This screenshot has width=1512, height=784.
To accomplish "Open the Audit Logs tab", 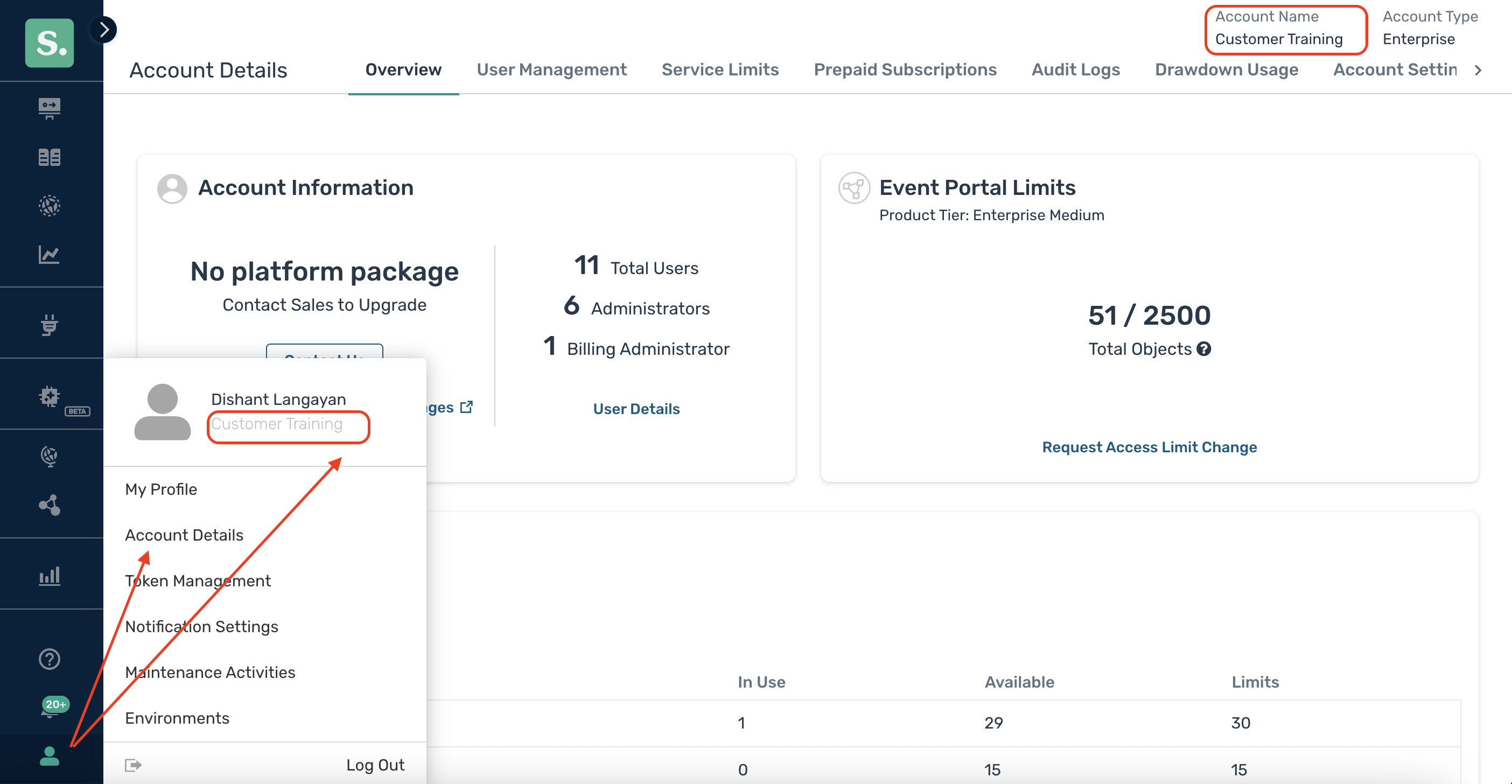I will (1075, 69).
